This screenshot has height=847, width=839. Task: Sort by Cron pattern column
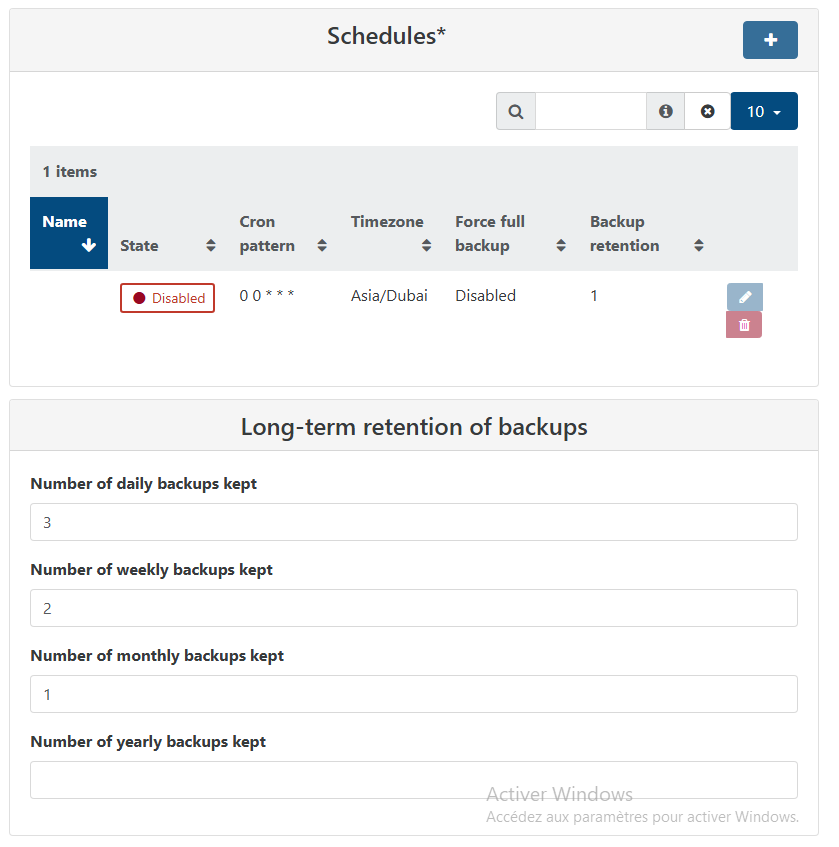pos(282,233)
